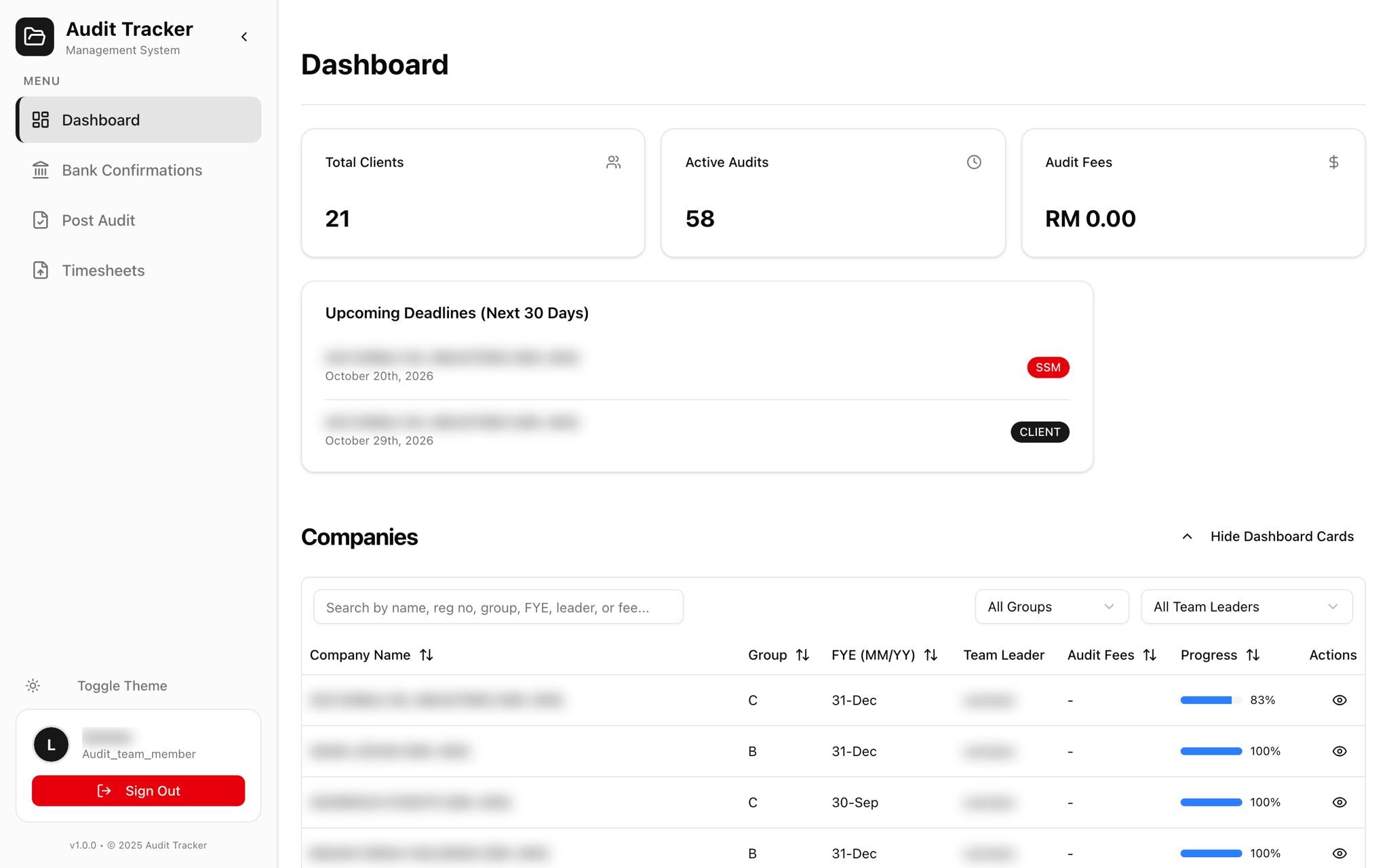The width and height of the screenshot is (1389, 868).
Task: Click the v1.0.0 version footer text
Action: tap(138, 845)
